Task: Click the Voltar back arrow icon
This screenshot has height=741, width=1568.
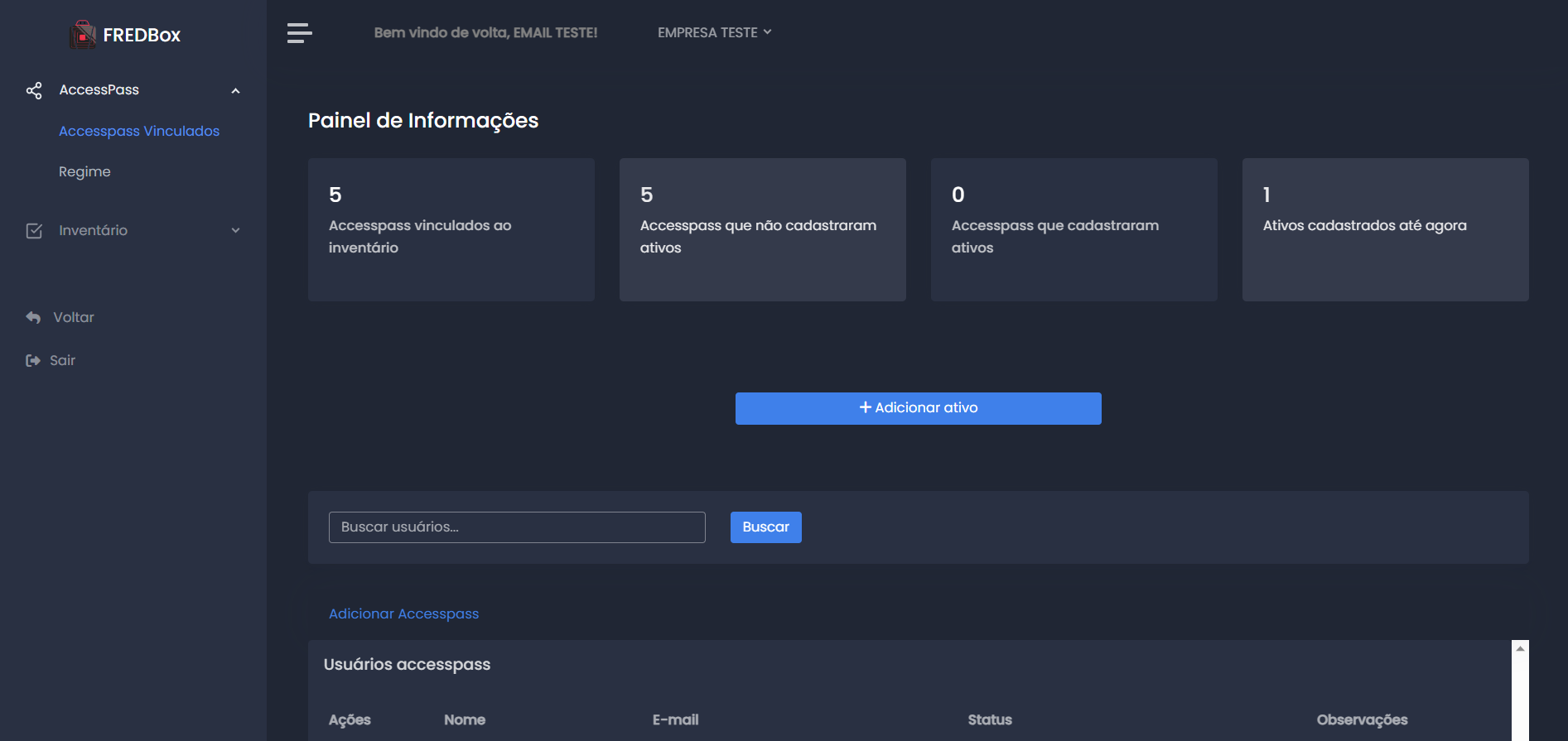Action: [x=33, y=318]
